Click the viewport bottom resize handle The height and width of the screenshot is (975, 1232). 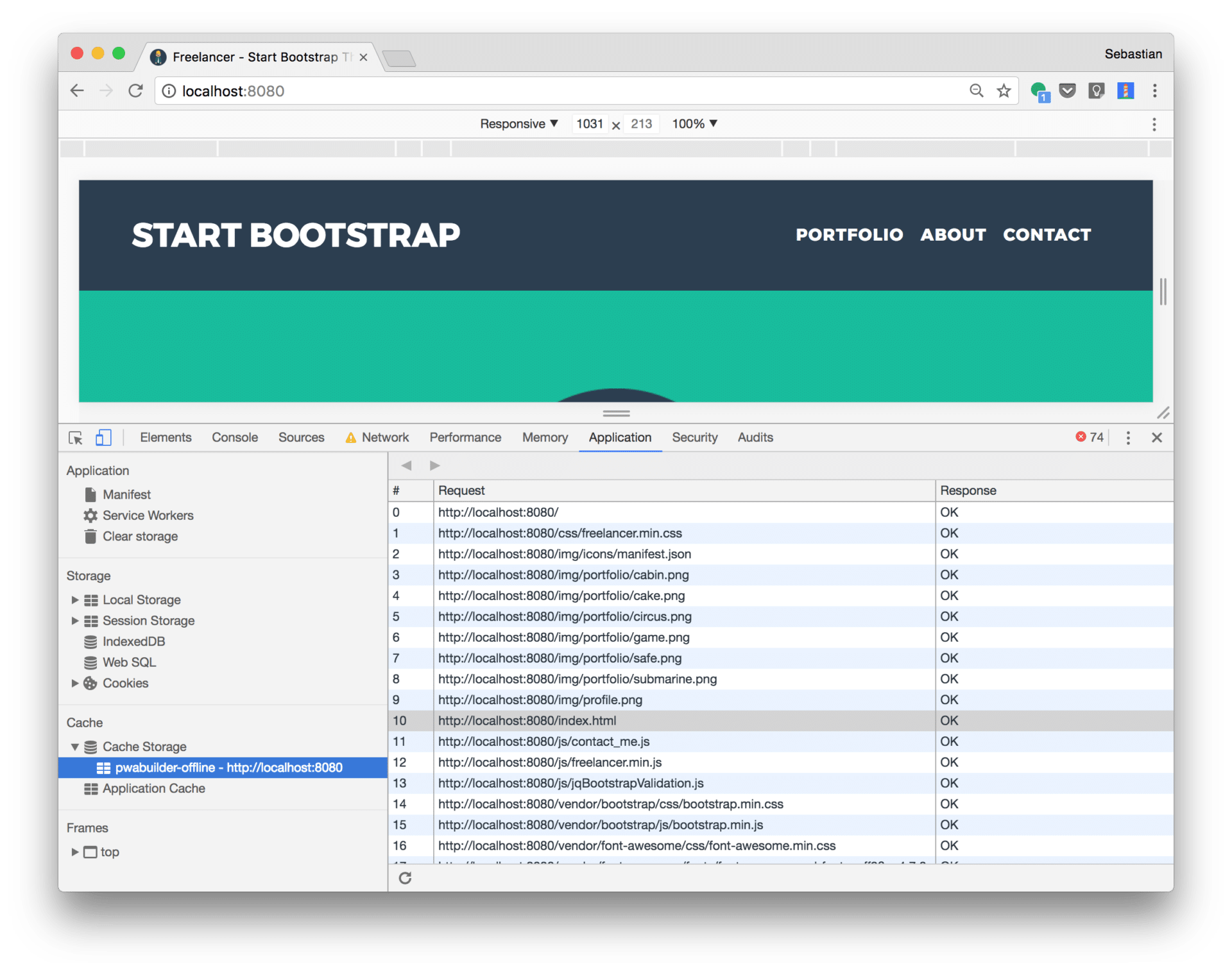[616, 413]
